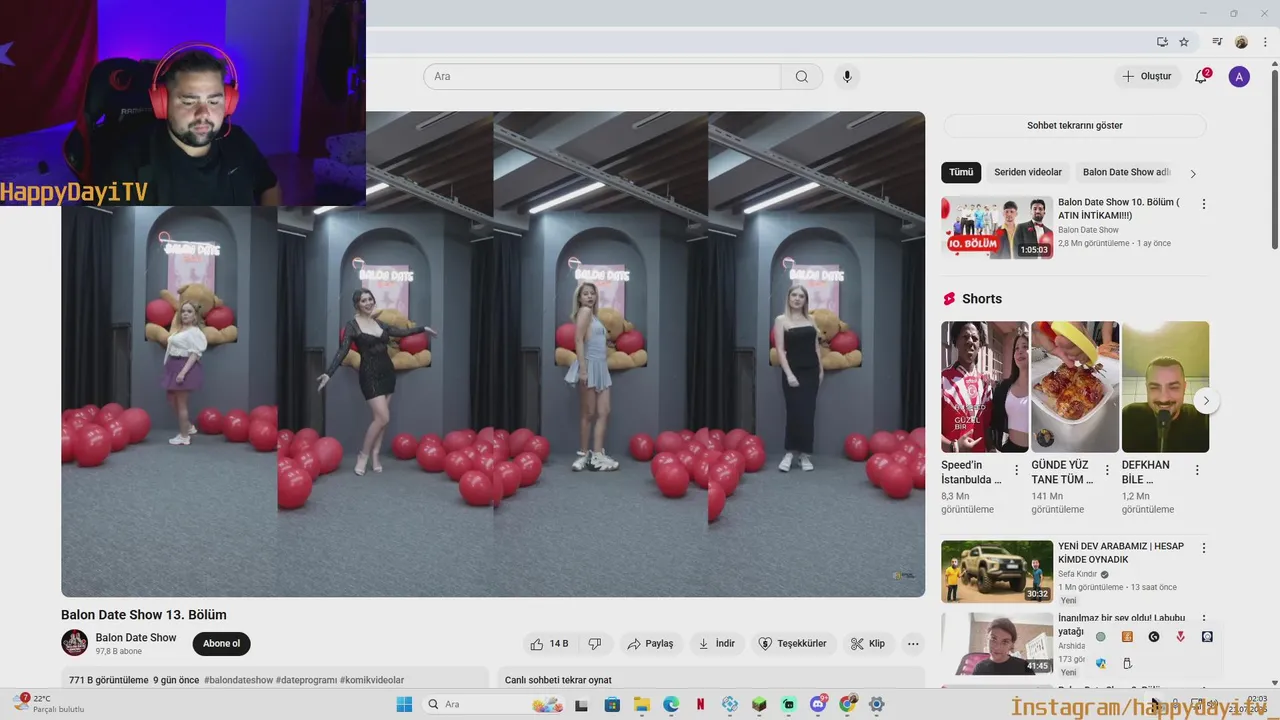Image resolution: width=1280 pixels, height=720 pixels.
Task: Open Microsoft Edge from taskbar
Action: pos(671,704)
